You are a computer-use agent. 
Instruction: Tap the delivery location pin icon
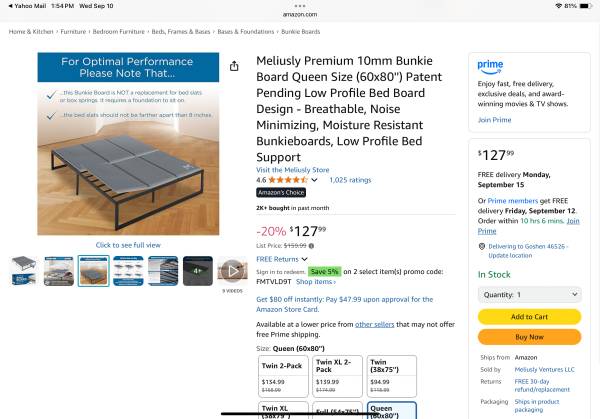click(x=482, y=245)
